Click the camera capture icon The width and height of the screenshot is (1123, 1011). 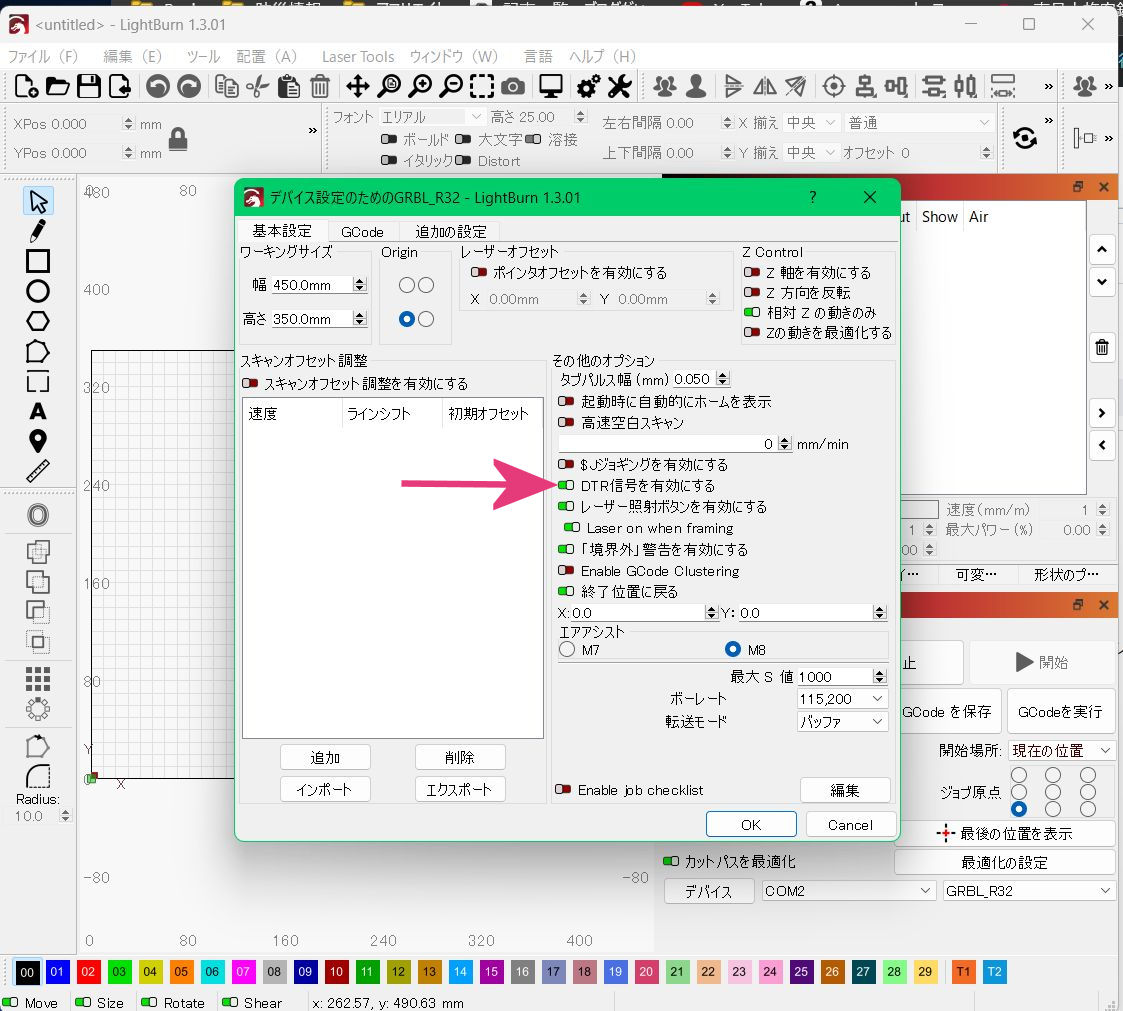coord(513,87)
